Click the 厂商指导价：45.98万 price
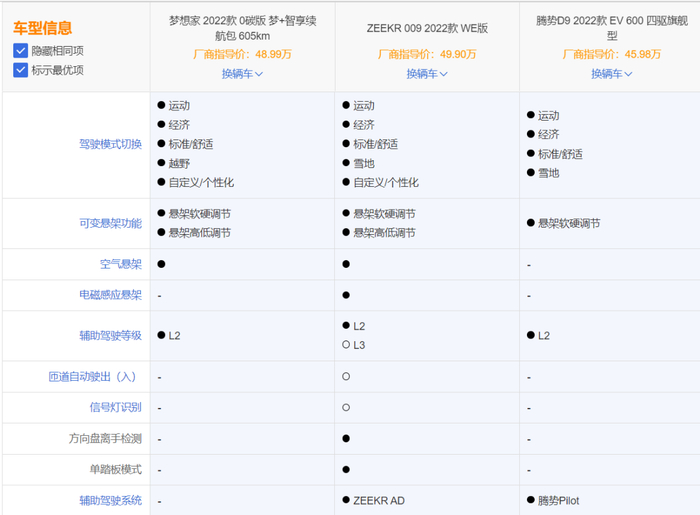The width and height of the screenshot is (700, 515). (x=612, y=54)
